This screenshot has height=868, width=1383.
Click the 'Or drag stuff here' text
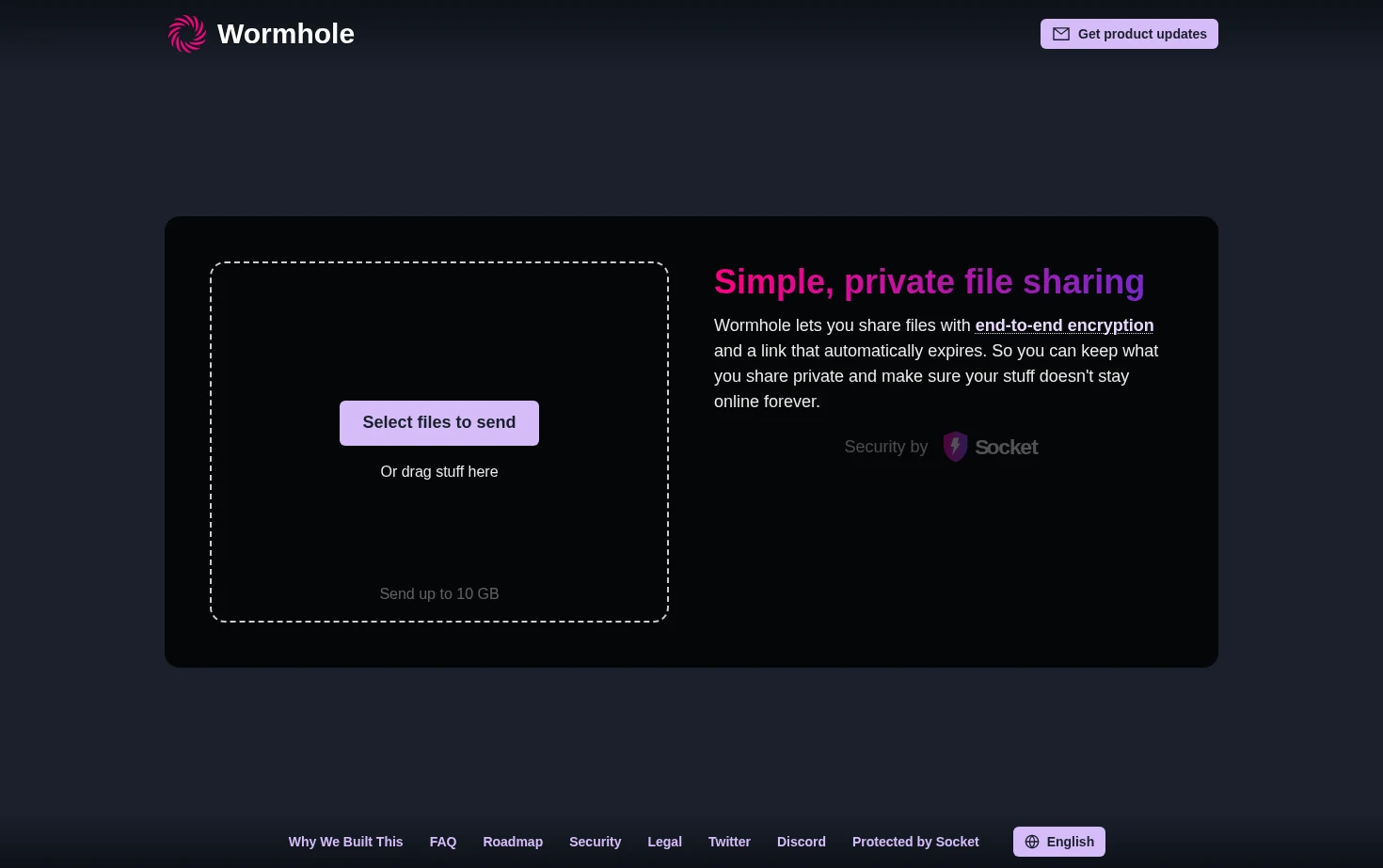coord(439,472)
